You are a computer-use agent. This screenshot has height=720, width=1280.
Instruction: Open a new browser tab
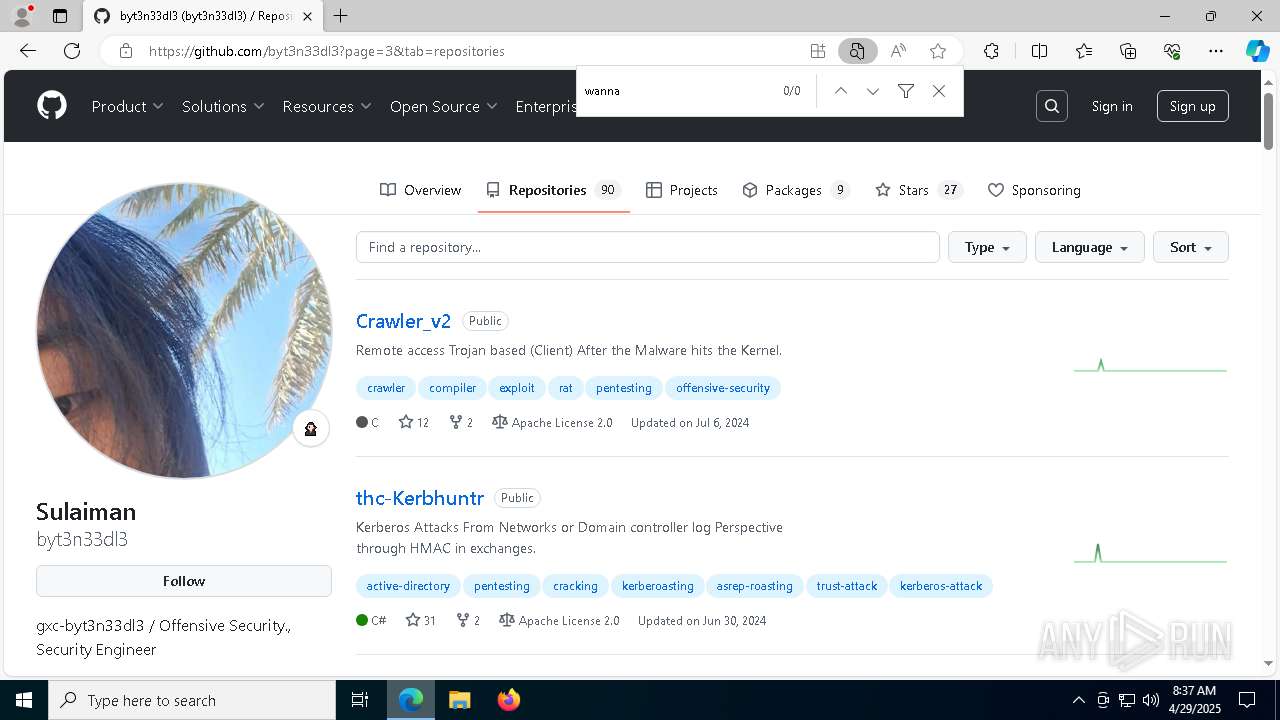pos(341,16)
